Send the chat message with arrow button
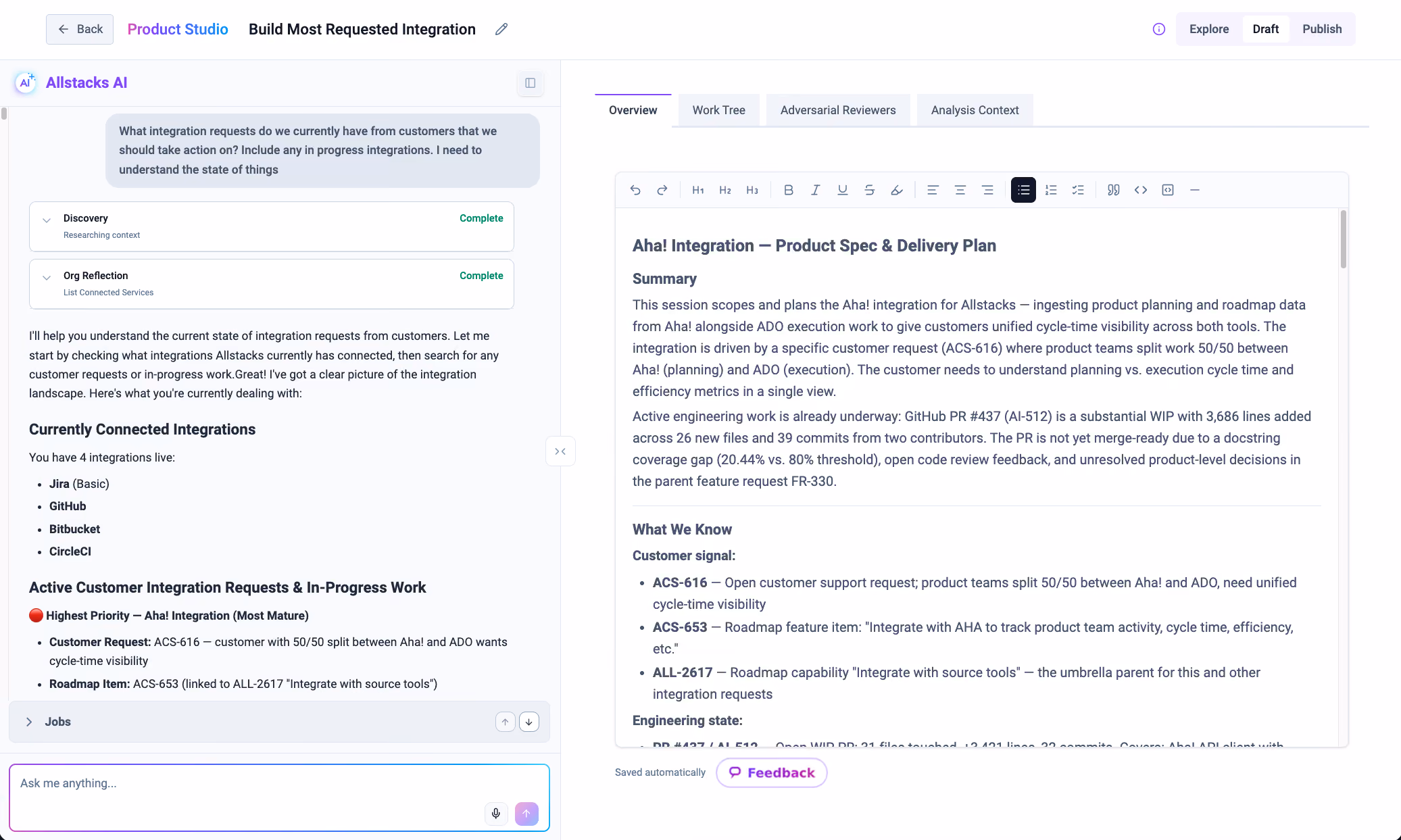1401x840 pixels. click(x=526, y=814)
